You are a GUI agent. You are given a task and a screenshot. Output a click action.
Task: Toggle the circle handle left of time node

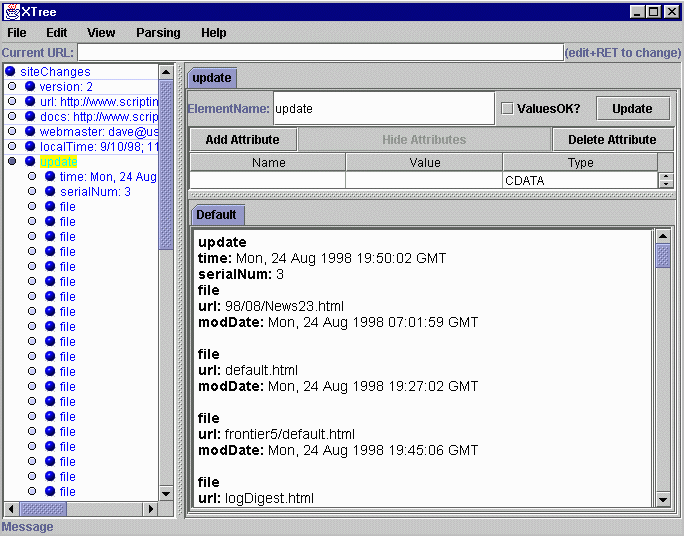tap(32, 177)
